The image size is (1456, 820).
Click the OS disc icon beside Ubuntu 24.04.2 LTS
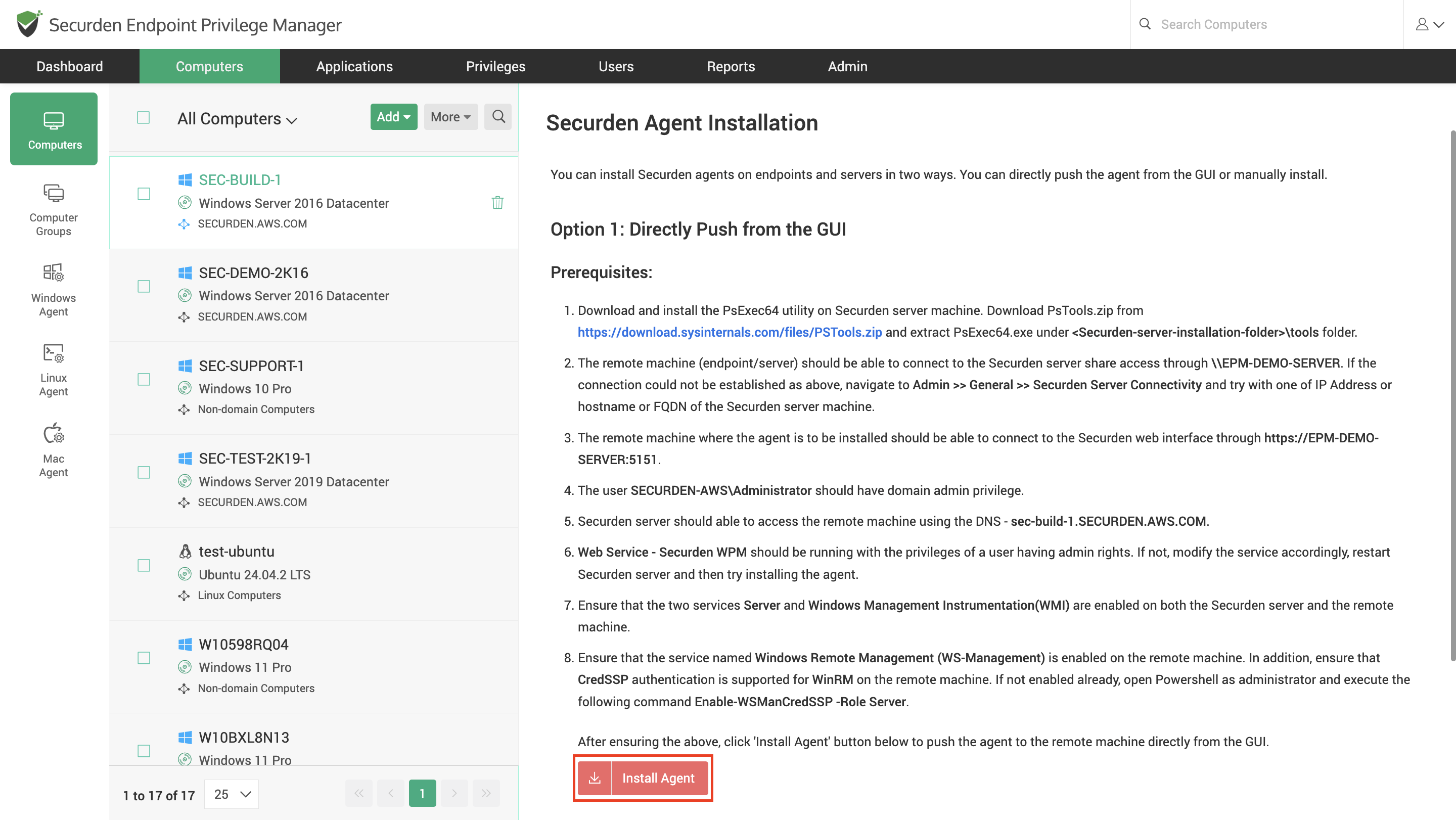coord(185,574)
